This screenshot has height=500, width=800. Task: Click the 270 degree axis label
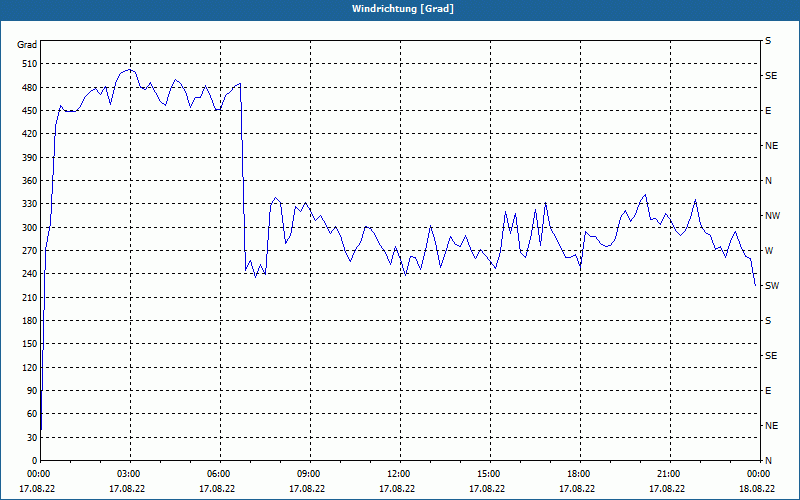tap(30, 251)
